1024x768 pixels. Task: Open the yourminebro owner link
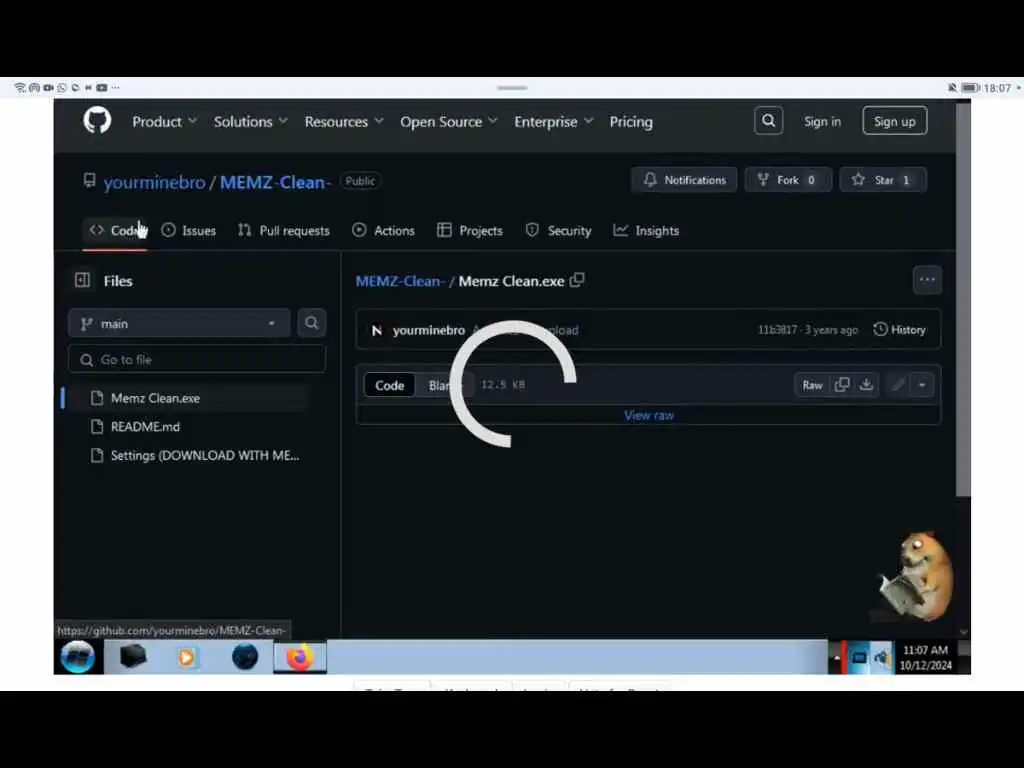(x=154, y=182)
